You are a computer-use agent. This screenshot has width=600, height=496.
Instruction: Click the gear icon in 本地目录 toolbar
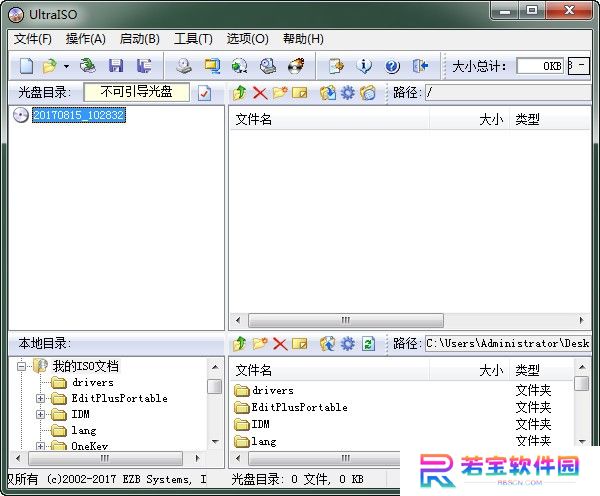(348, 344)
